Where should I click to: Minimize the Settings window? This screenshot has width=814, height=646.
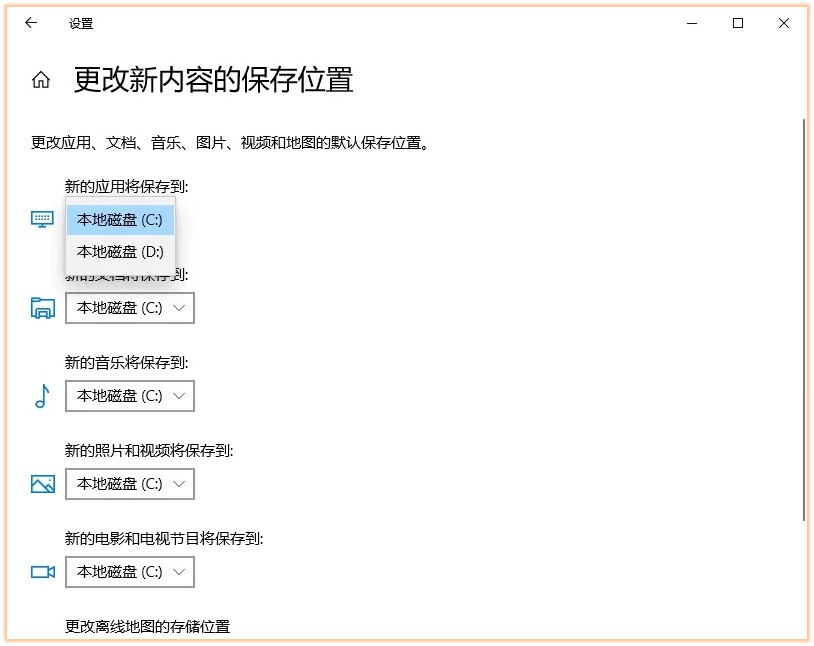[x=691, y=23]
